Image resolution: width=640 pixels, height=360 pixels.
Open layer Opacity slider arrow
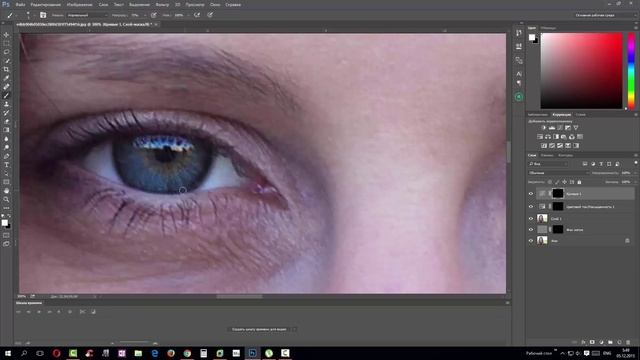tap(636, 173)
